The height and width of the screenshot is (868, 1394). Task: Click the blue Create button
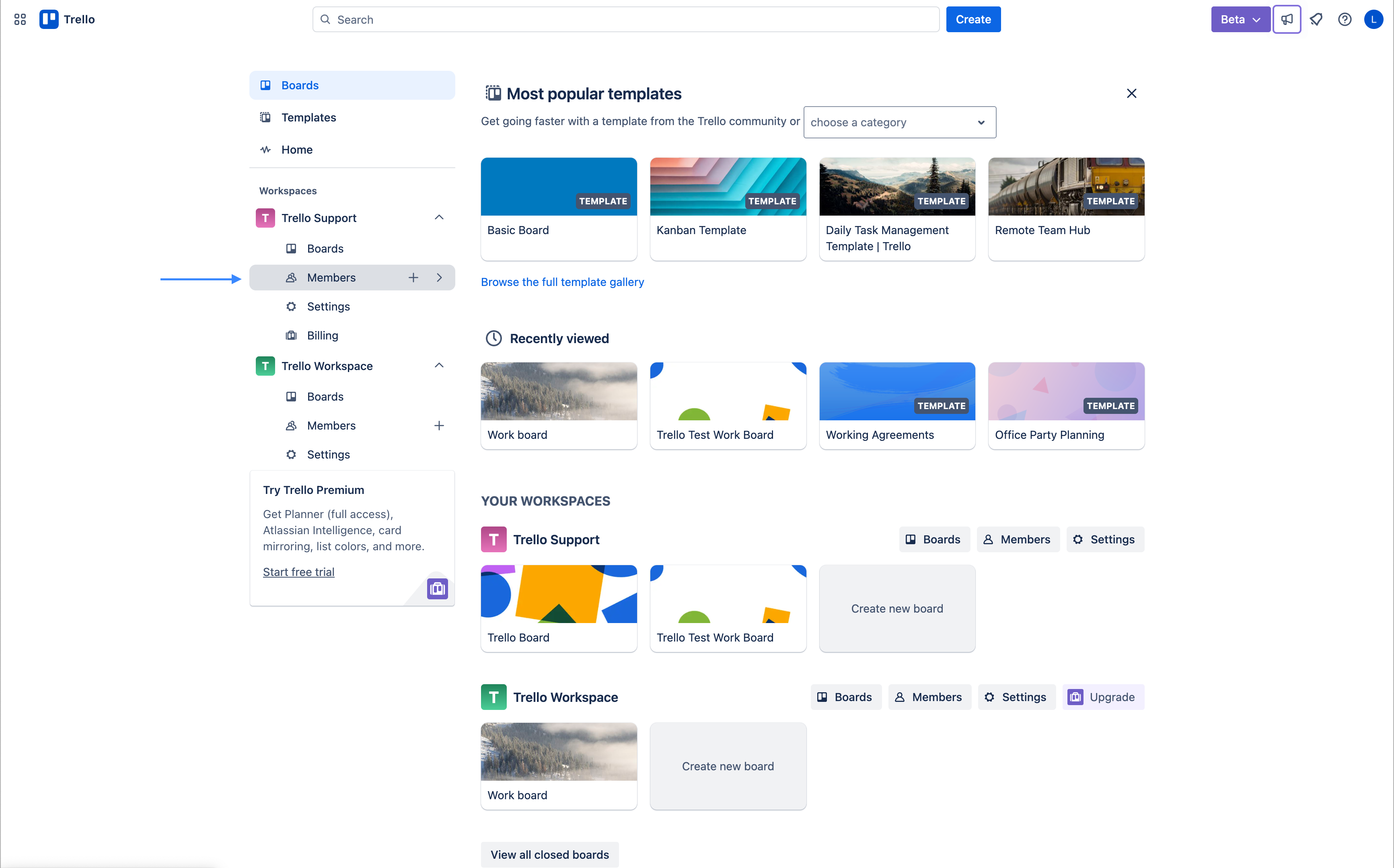point(973,20)
